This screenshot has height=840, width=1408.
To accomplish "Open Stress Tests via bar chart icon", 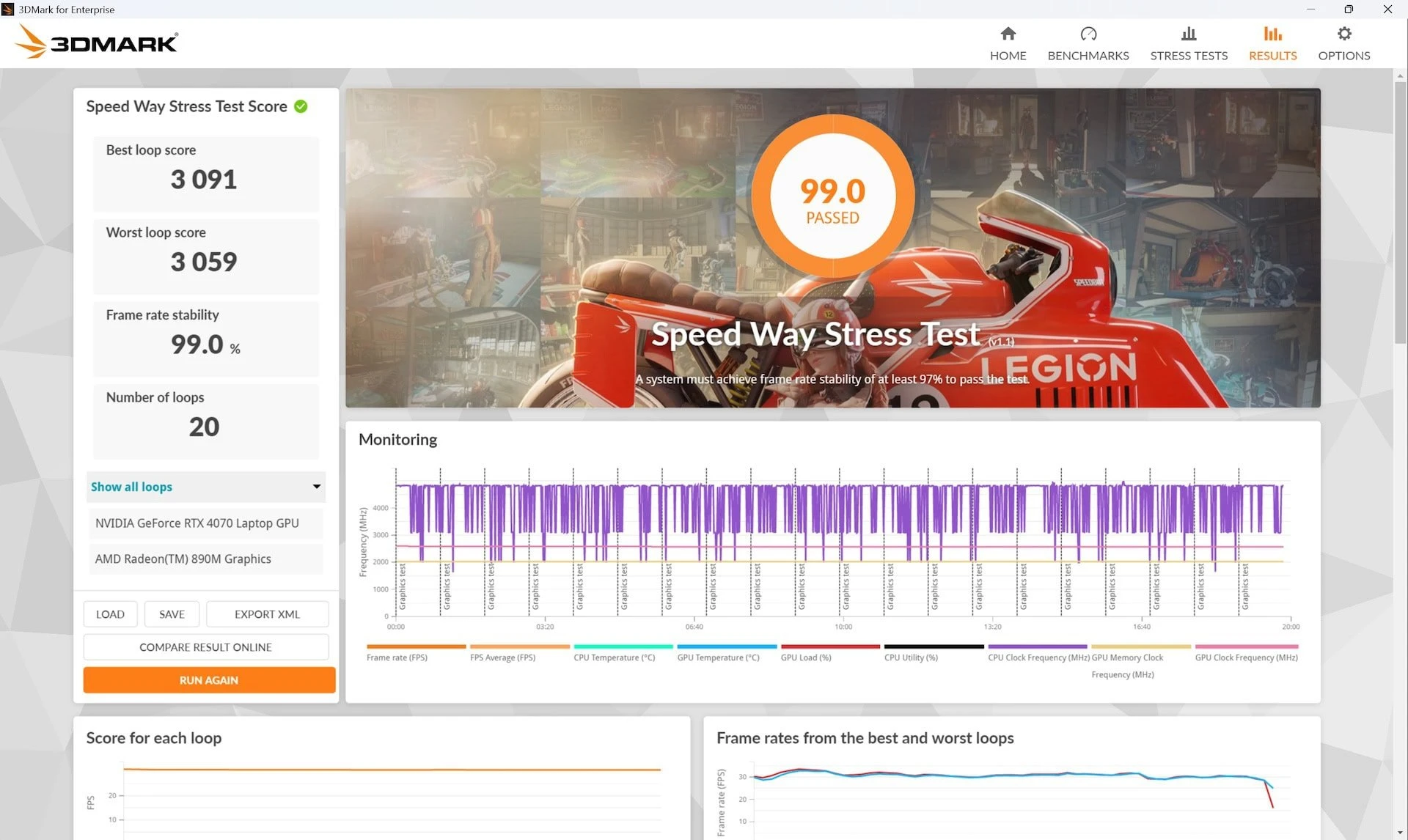I will pos(1188,34).
